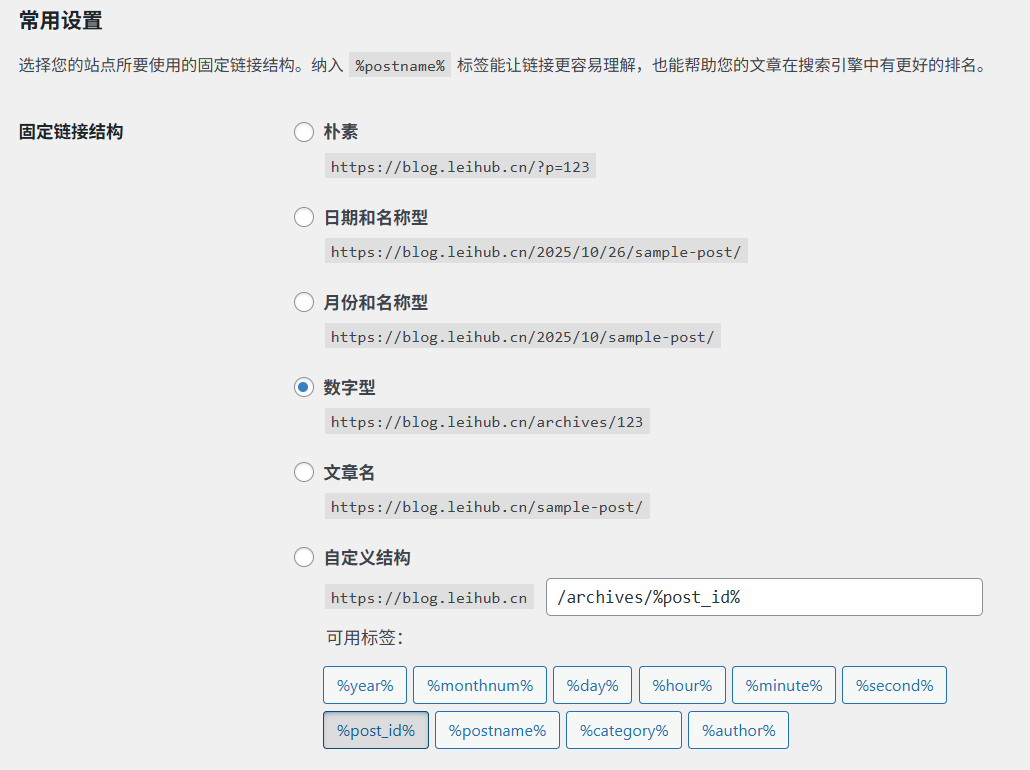Enable the 自定义结构 radio option
Image resolution: width=1030 pixels, height=770 pixels.
tap(304, 557)
